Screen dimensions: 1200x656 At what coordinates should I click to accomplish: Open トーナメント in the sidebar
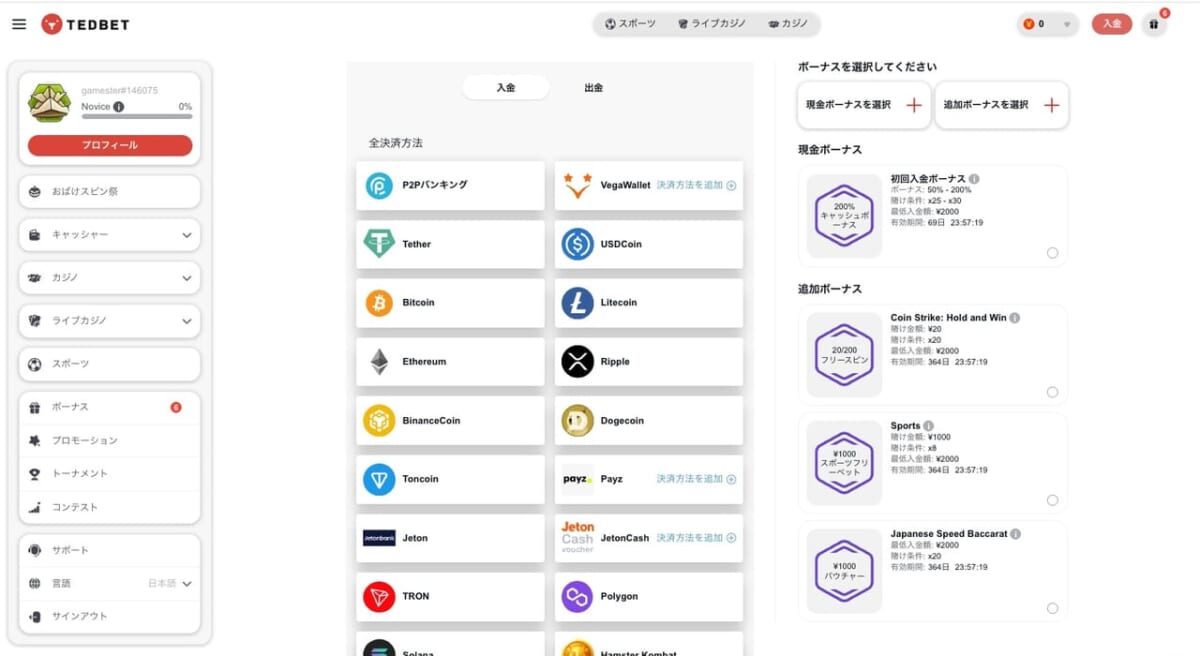(109, 473)
